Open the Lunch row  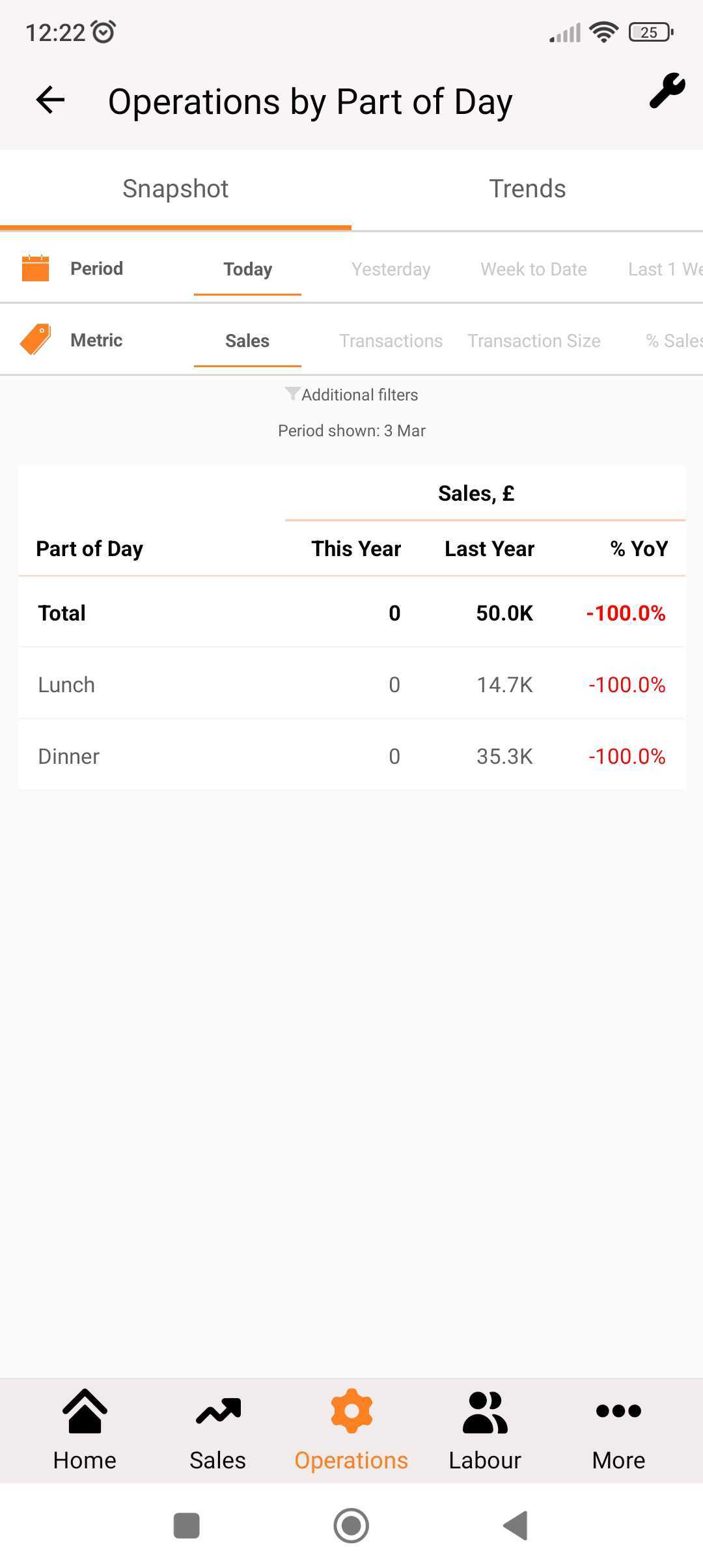click(351, 684)
